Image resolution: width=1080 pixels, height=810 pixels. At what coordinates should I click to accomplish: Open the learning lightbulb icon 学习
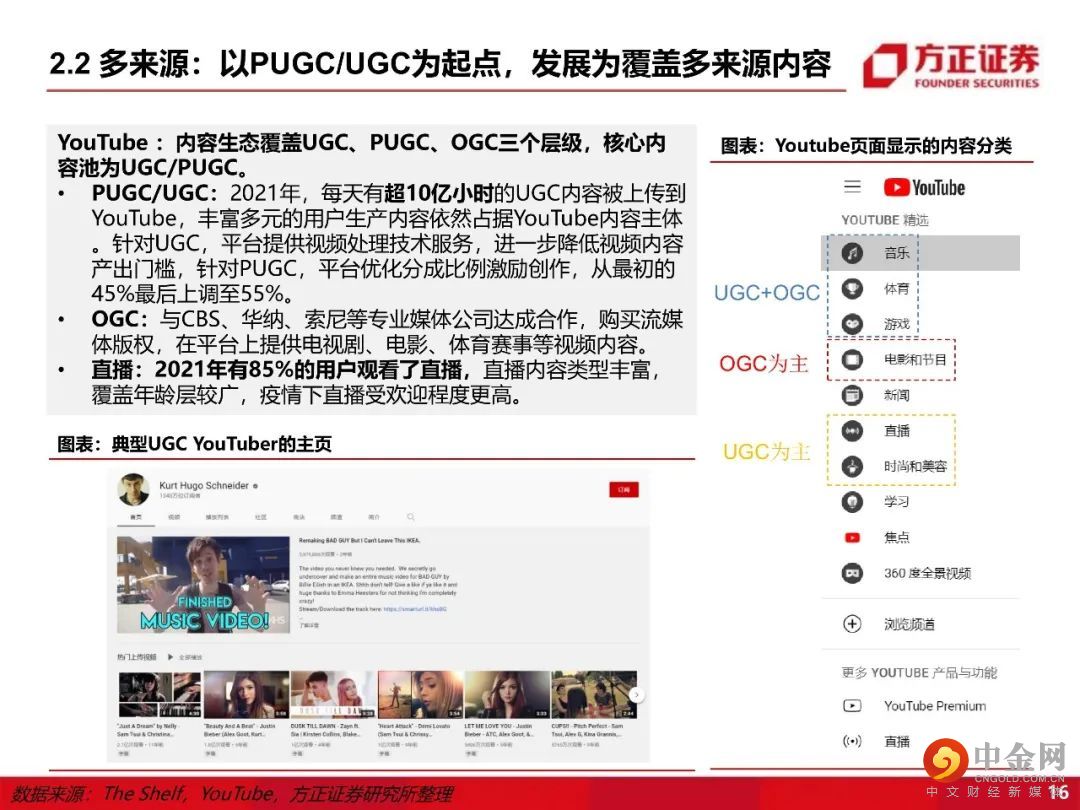pos(852,501)
